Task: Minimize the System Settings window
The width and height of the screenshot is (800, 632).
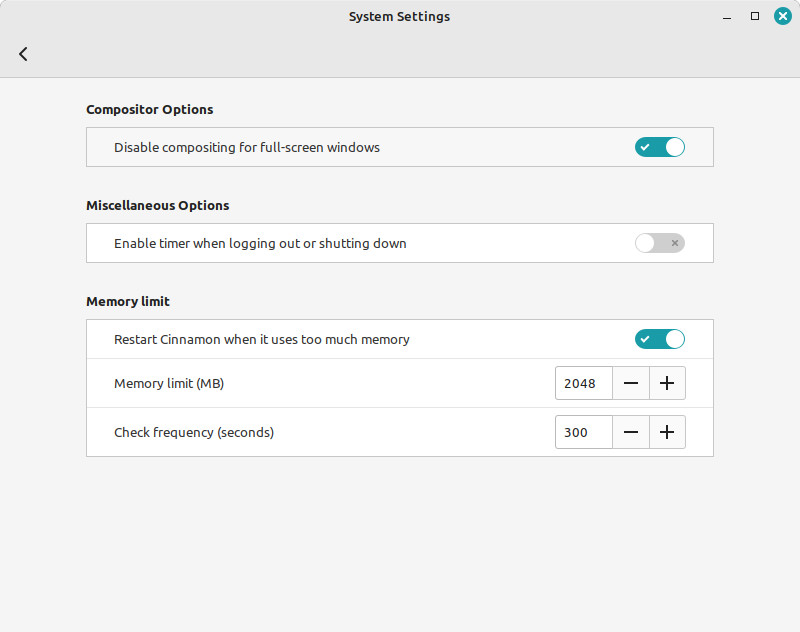Action: [727, 16]
